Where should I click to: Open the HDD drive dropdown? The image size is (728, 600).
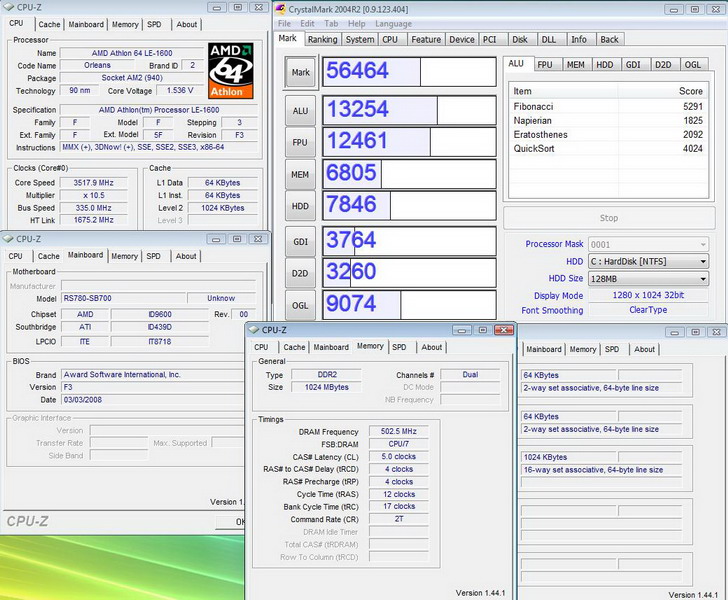648,261
